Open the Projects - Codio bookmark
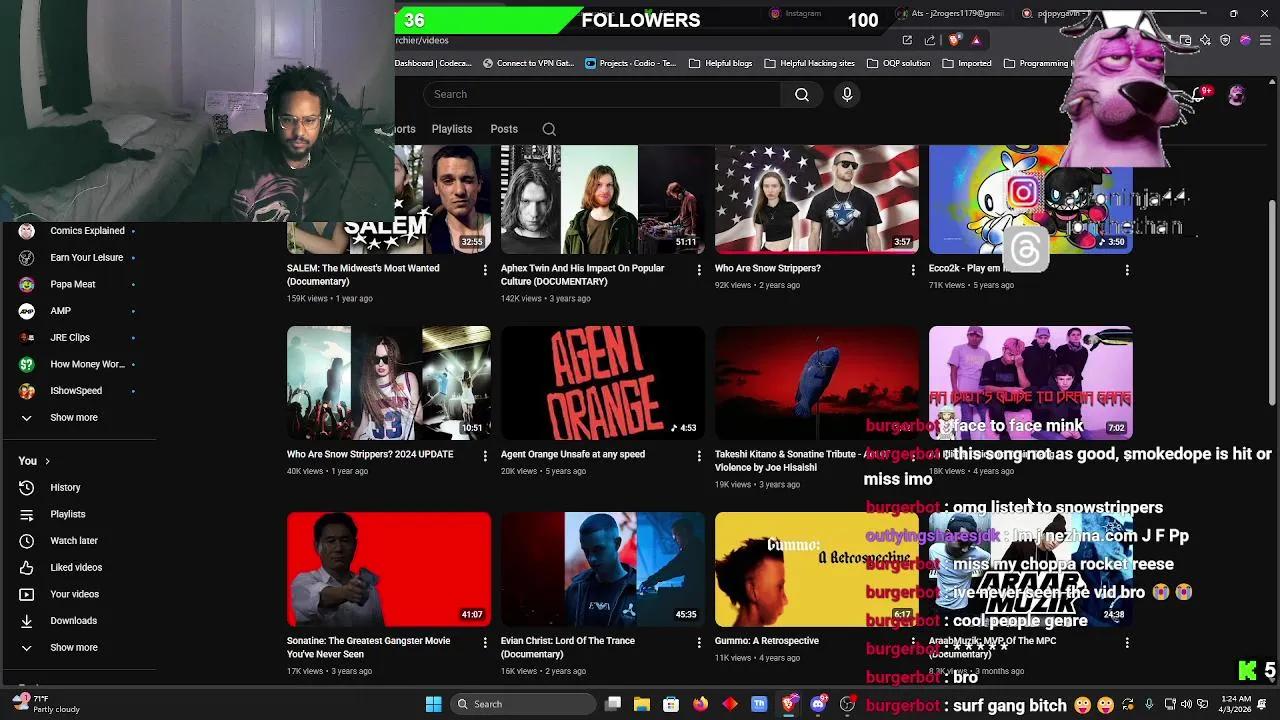 tap(631, 63)
